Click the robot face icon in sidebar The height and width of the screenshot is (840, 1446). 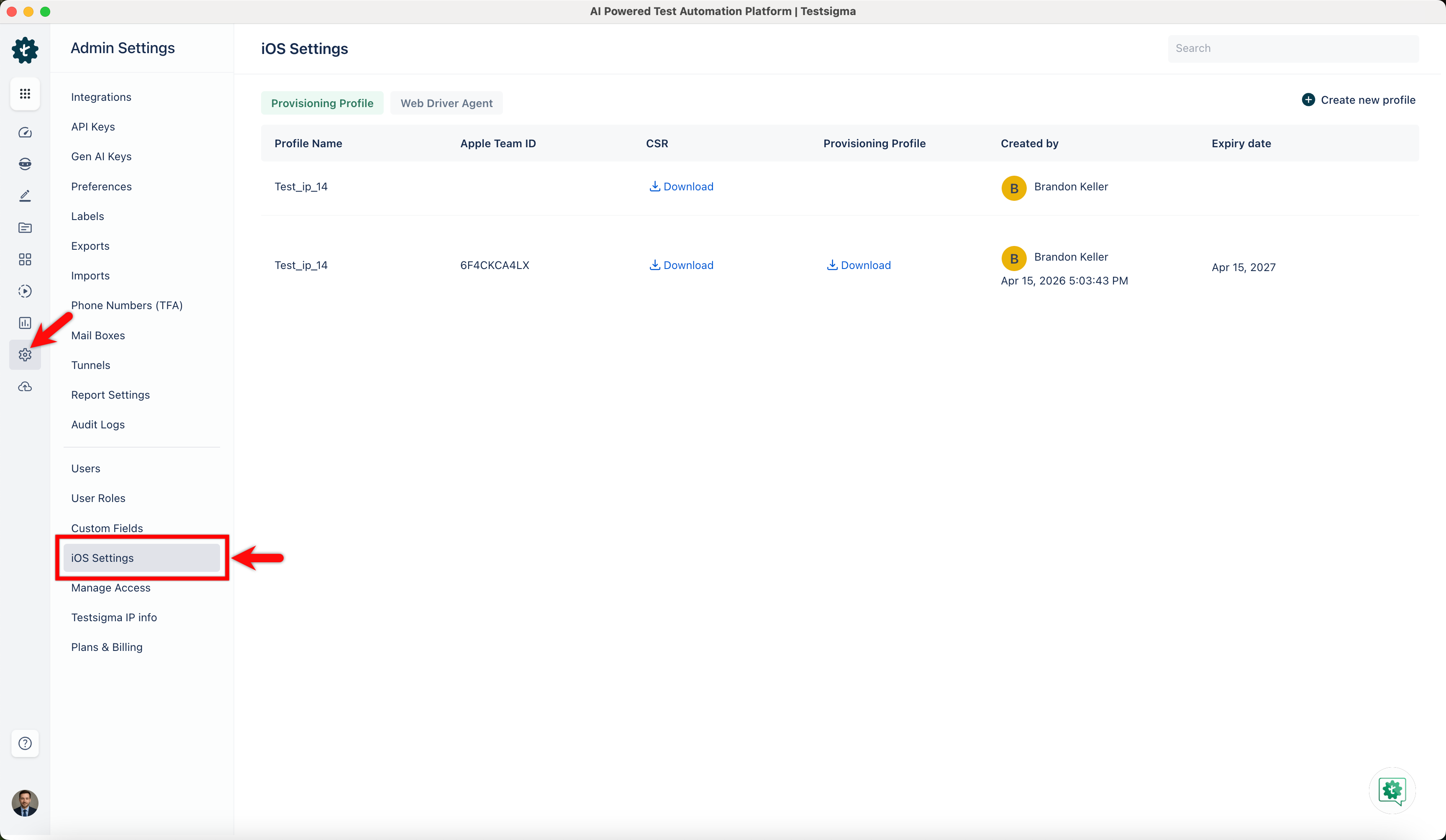point(25,164)
